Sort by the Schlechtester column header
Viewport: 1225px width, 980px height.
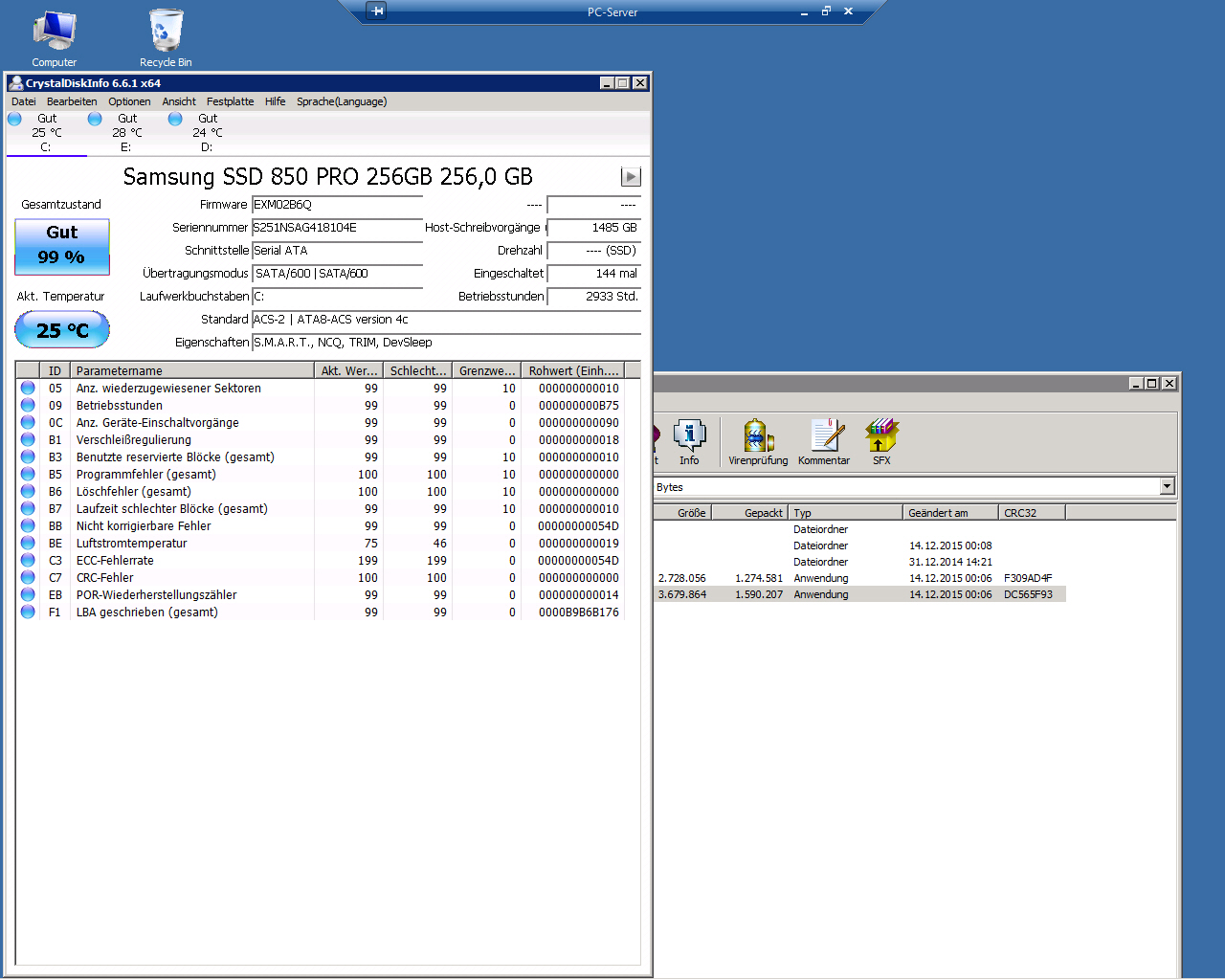[418, 370]
